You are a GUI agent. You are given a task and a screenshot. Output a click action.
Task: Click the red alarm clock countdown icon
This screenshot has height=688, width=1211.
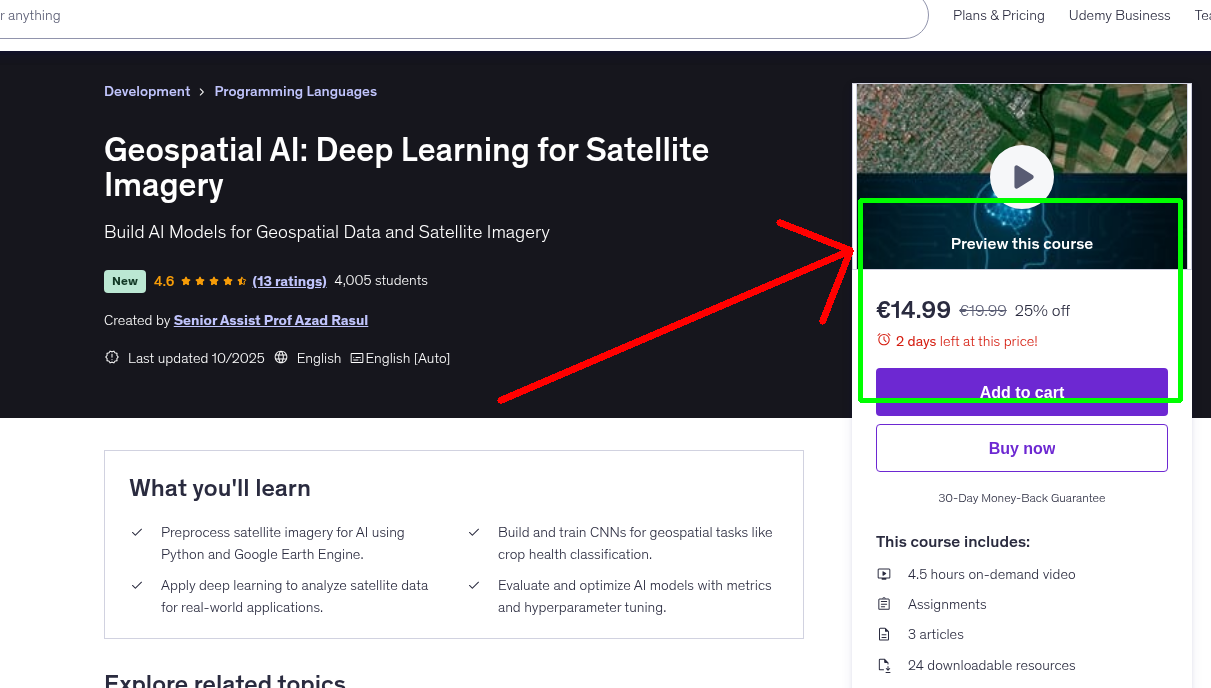point(885,340)
